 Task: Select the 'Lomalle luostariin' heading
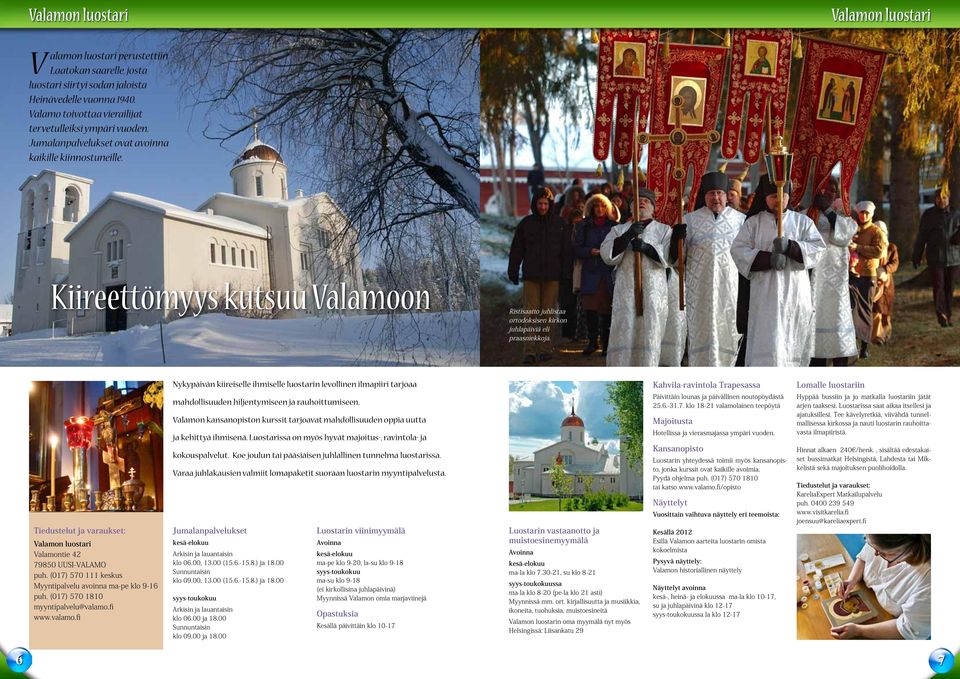831,385
